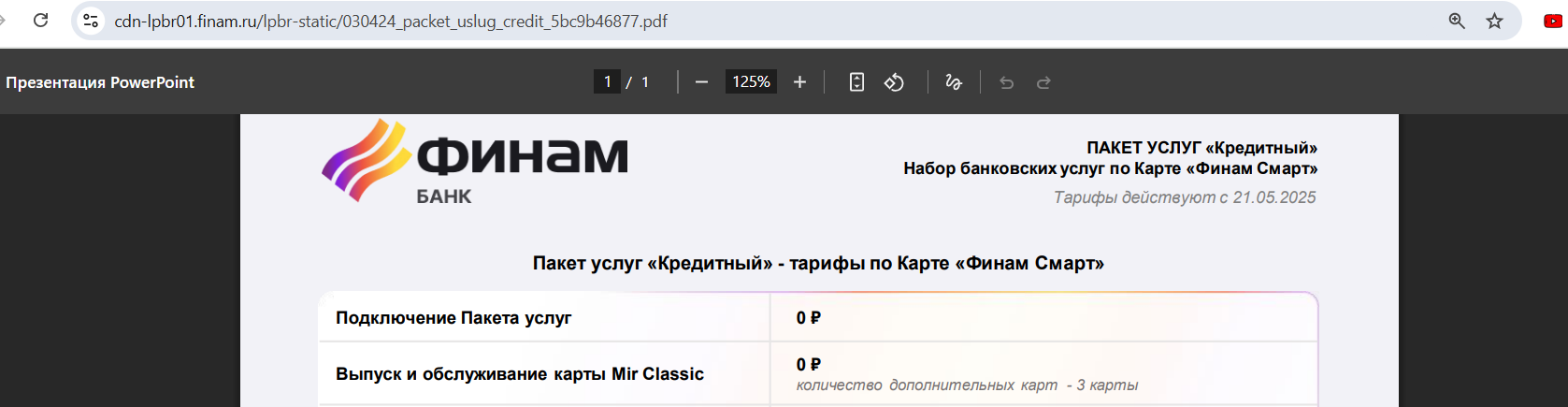1568x407 pixels.
Task: Click '0 ₽' value for Подключение Пакета услуг
Action: tap(809, 318)
